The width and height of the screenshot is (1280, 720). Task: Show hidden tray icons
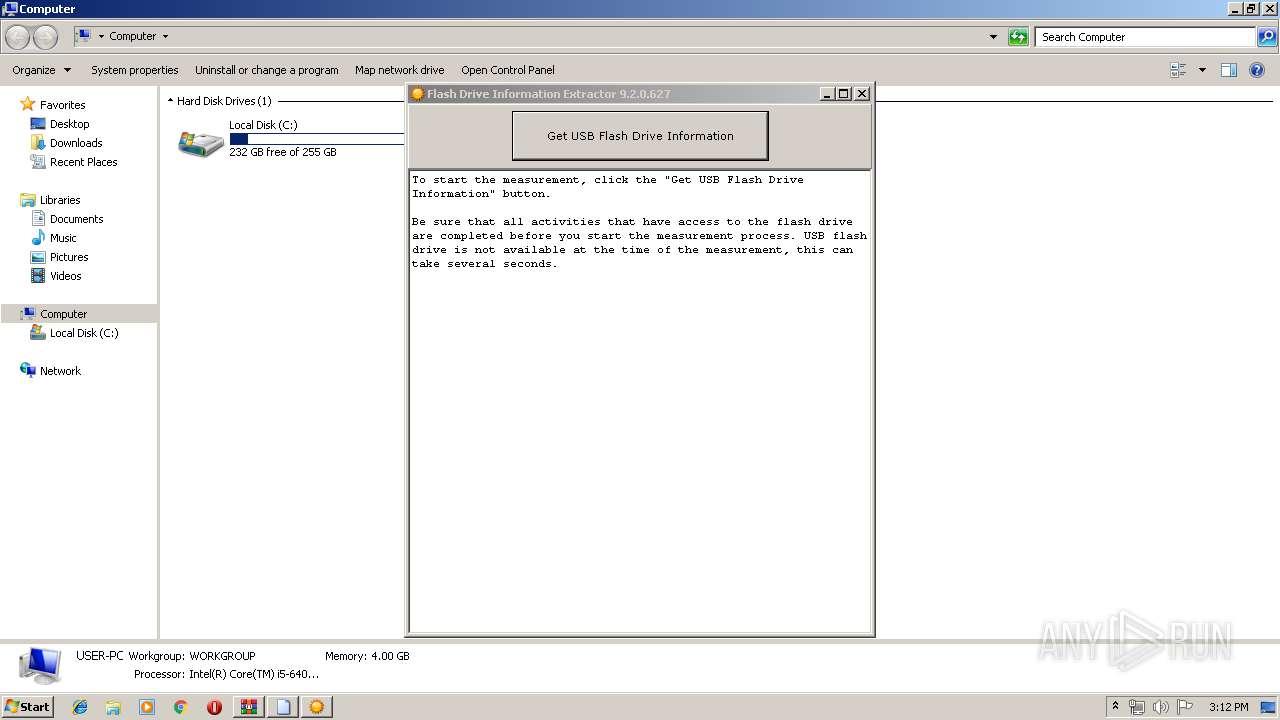pos(1115,707)
